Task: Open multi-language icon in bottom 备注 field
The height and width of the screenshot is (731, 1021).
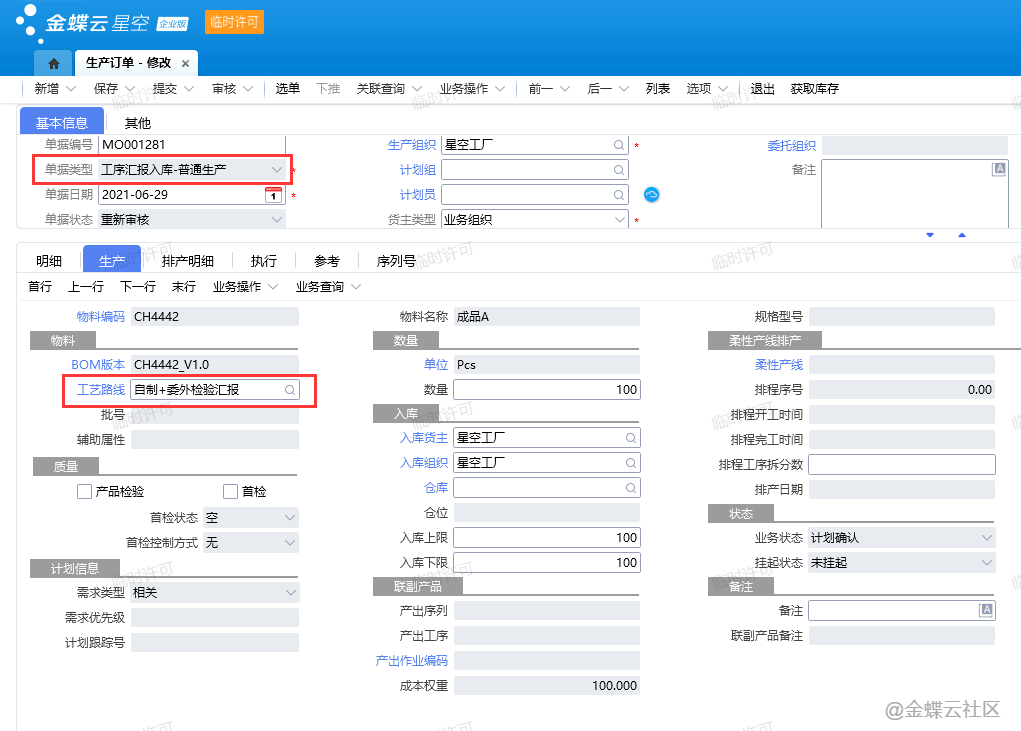Action: click(986, 610)
